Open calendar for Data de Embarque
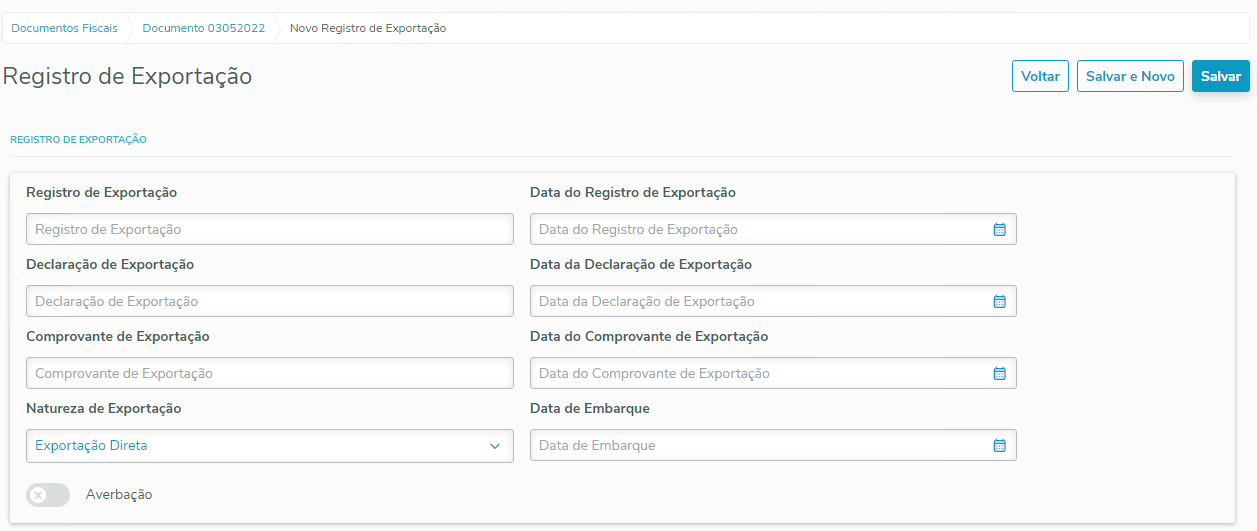The image size is (1257, 531). pos(998,445)
